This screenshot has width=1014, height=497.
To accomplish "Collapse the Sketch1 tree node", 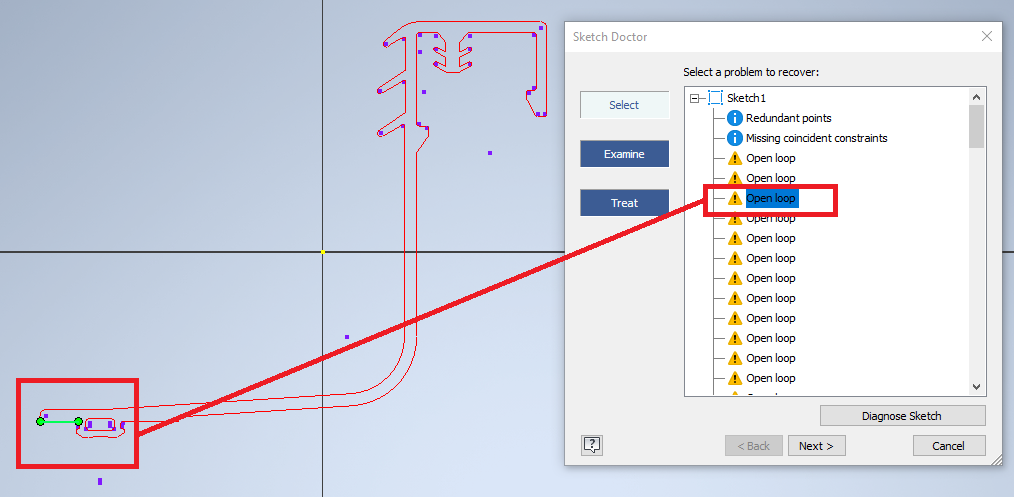I will [x=695, y=99].
